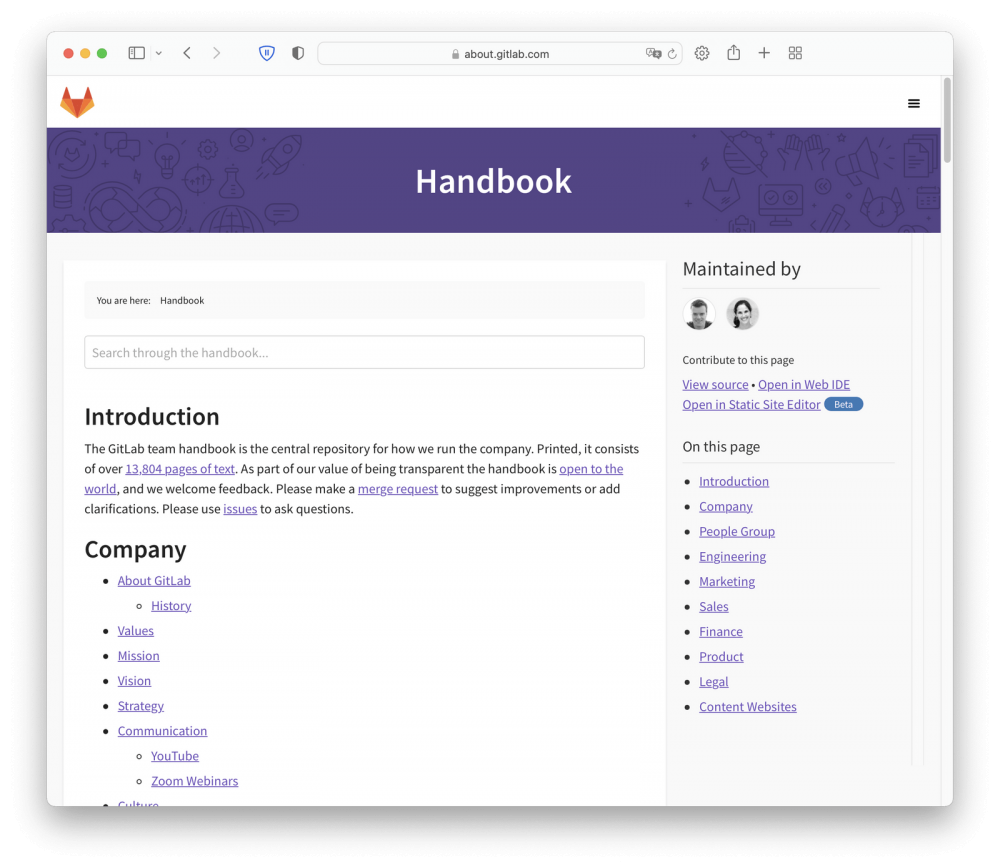Screen dimensions: 1000x868
Task: Open the Communication link
Action: tap(162, 731)
